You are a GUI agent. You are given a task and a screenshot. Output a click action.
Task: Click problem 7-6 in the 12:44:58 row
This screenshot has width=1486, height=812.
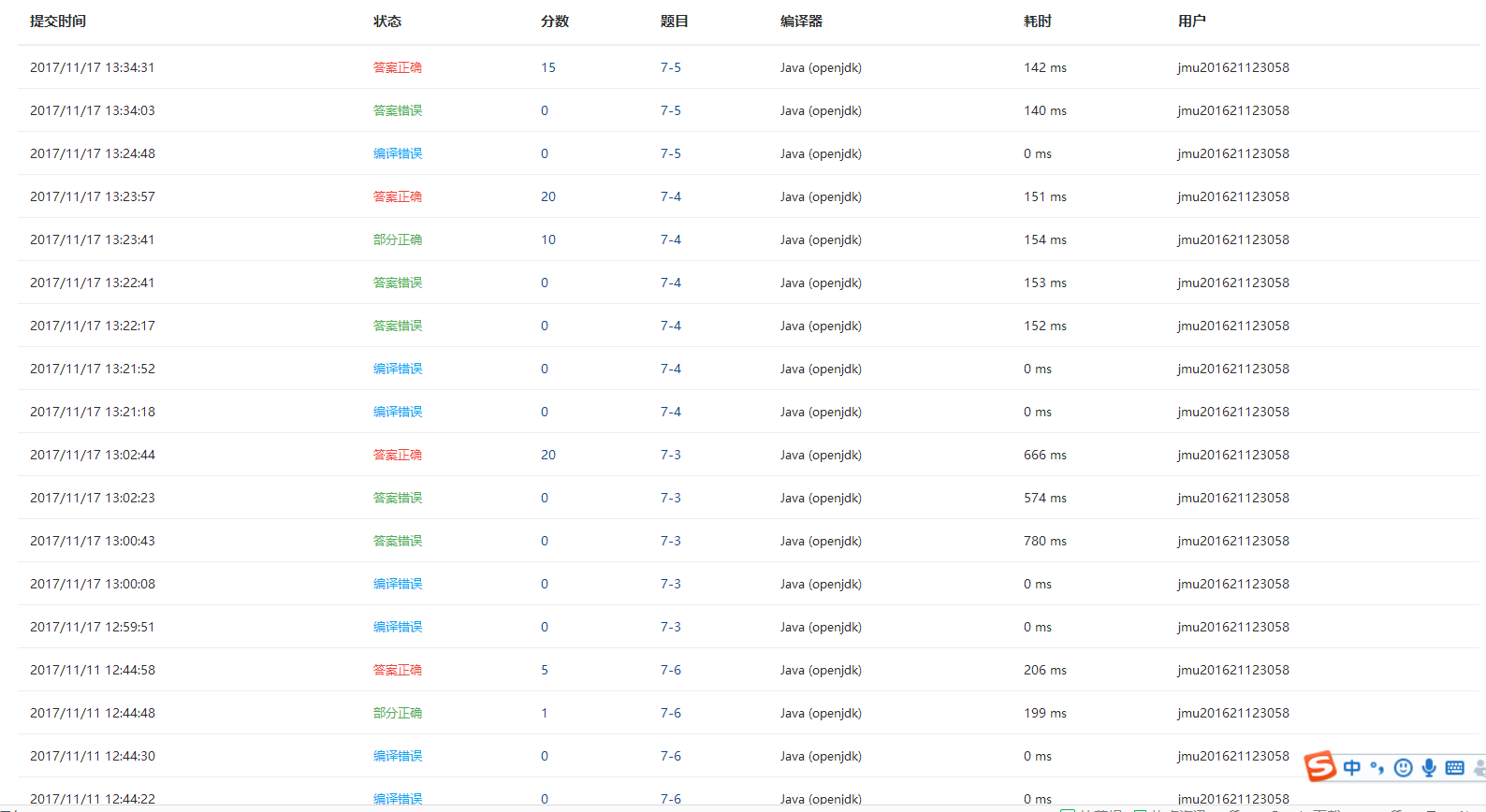[x=671, y=670]
